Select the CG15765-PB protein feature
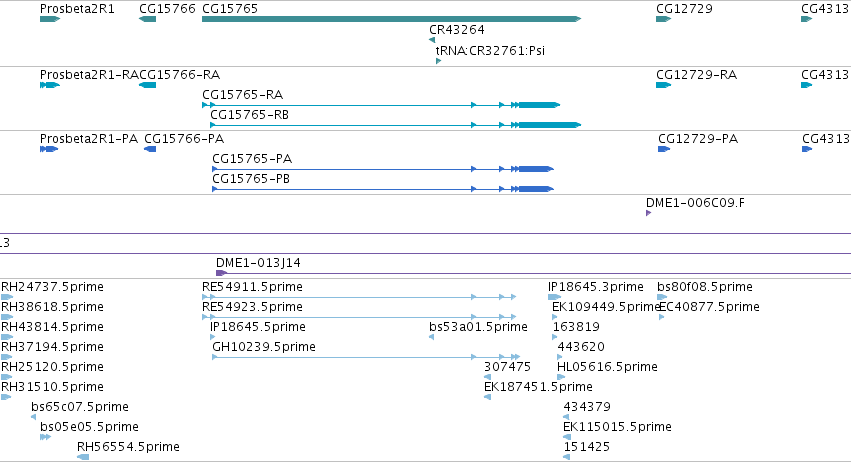Viewport: 851px width, 462px height. pyautogui.click(x=383, y=189)
